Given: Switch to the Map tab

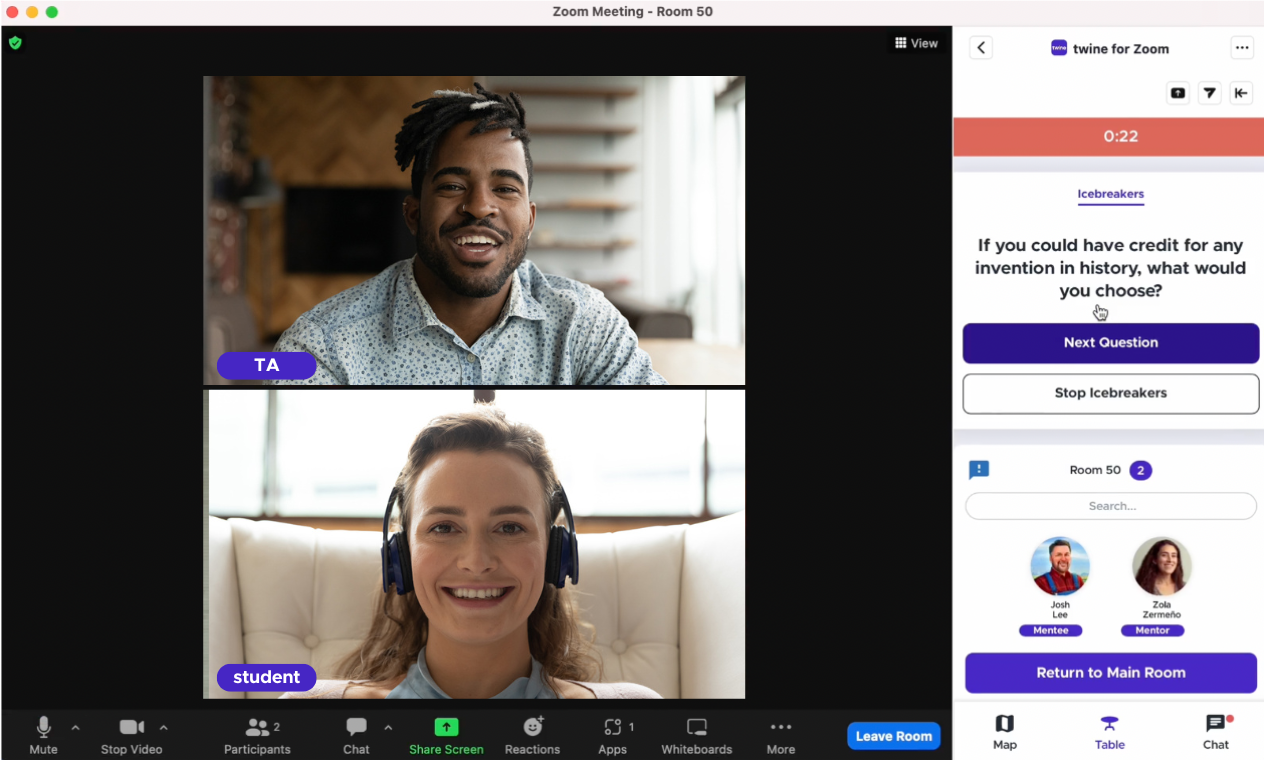Looking at the screenshot, I should (x=1005, y=732).
